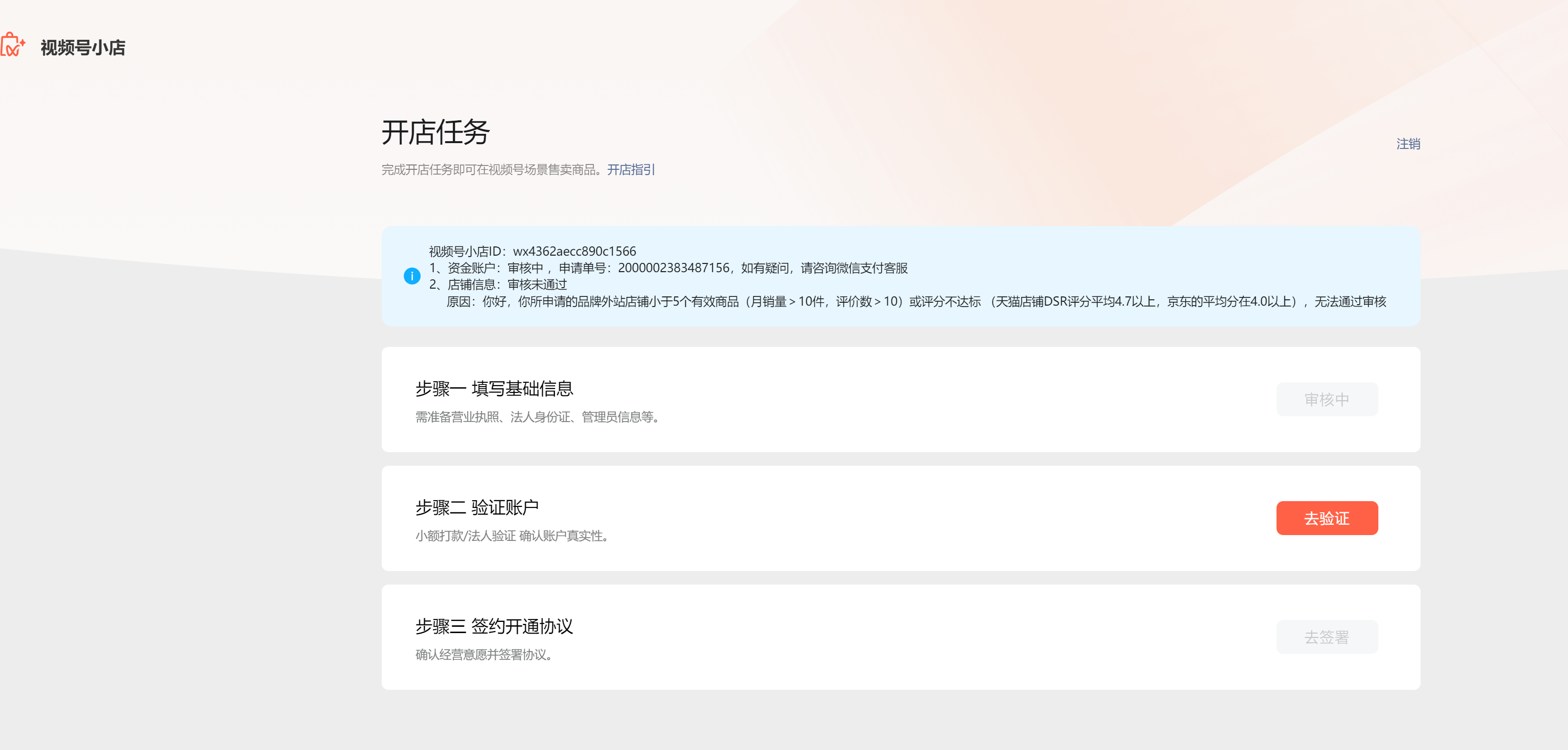The width and height of the screenshot is (1568, 750).
Task: Click the 视频号小店 brand title text
Action: point(83,48)
